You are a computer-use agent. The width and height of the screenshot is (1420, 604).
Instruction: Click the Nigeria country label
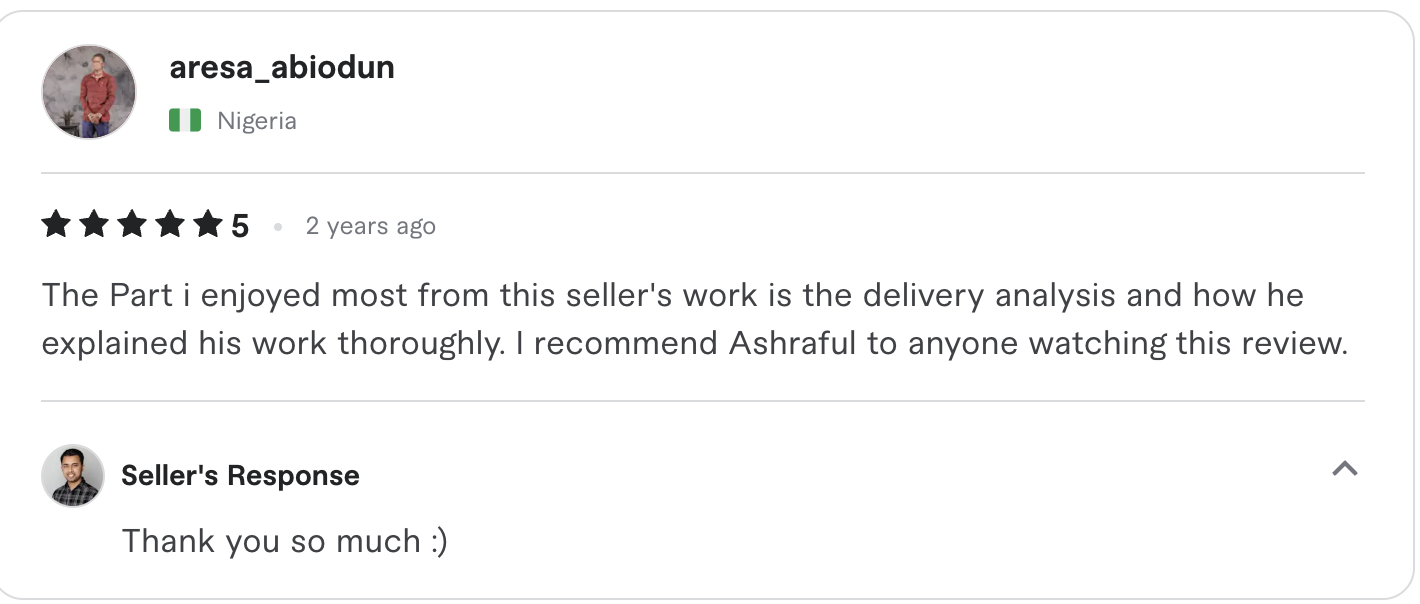click(257, 120)
